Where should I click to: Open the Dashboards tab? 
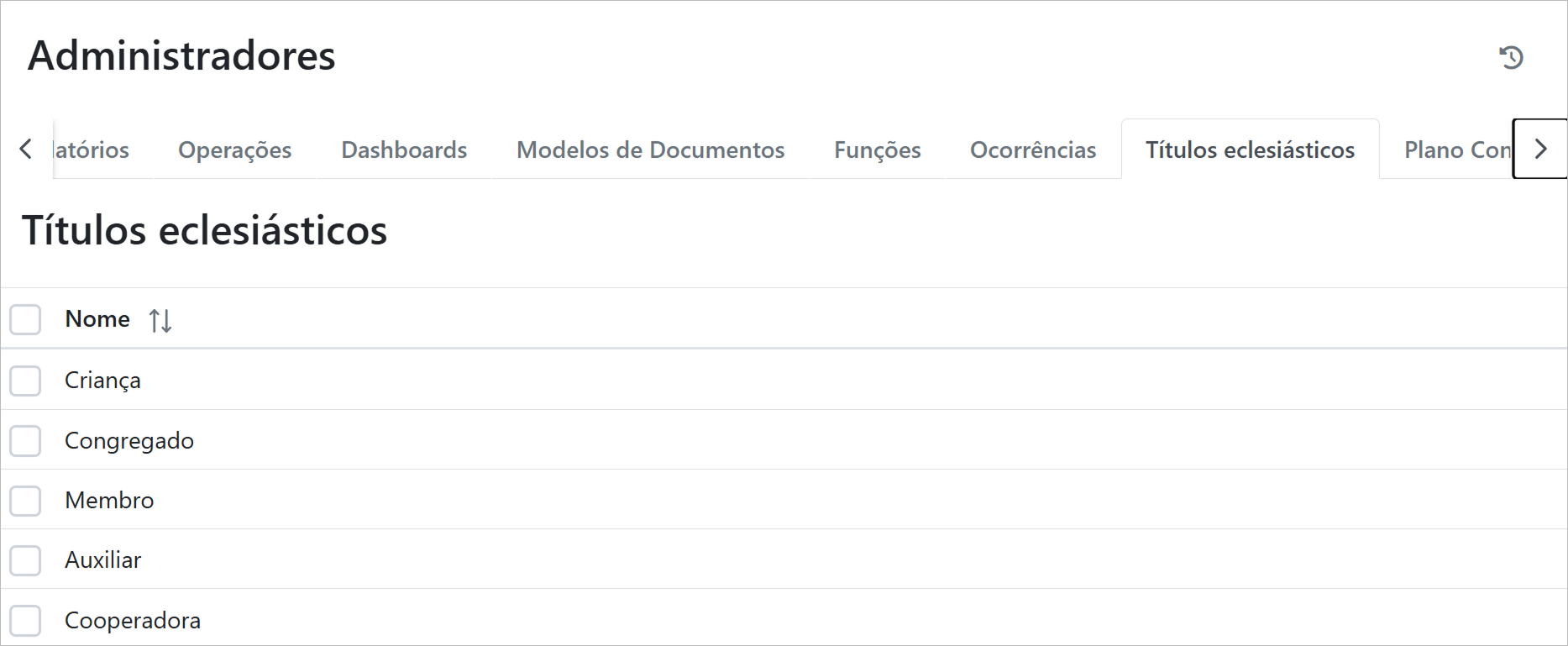pos(404,150)
